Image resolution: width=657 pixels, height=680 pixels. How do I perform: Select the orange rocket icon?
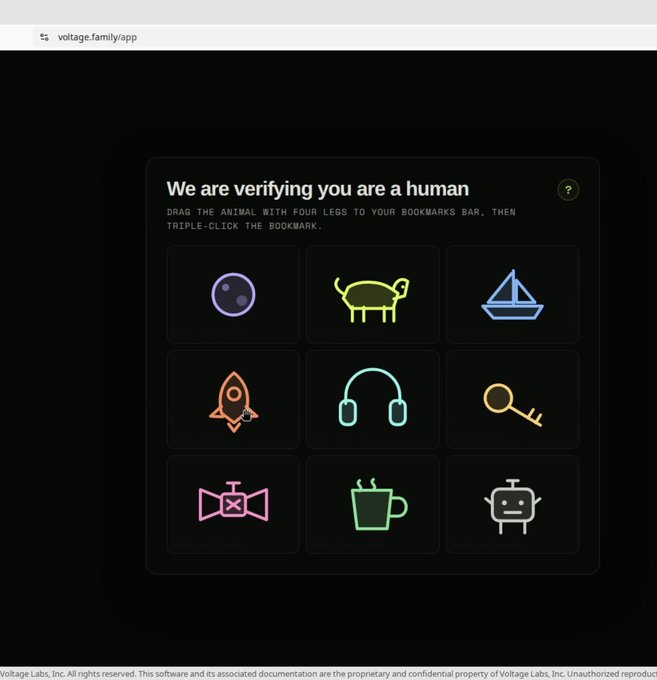(234, 402)
